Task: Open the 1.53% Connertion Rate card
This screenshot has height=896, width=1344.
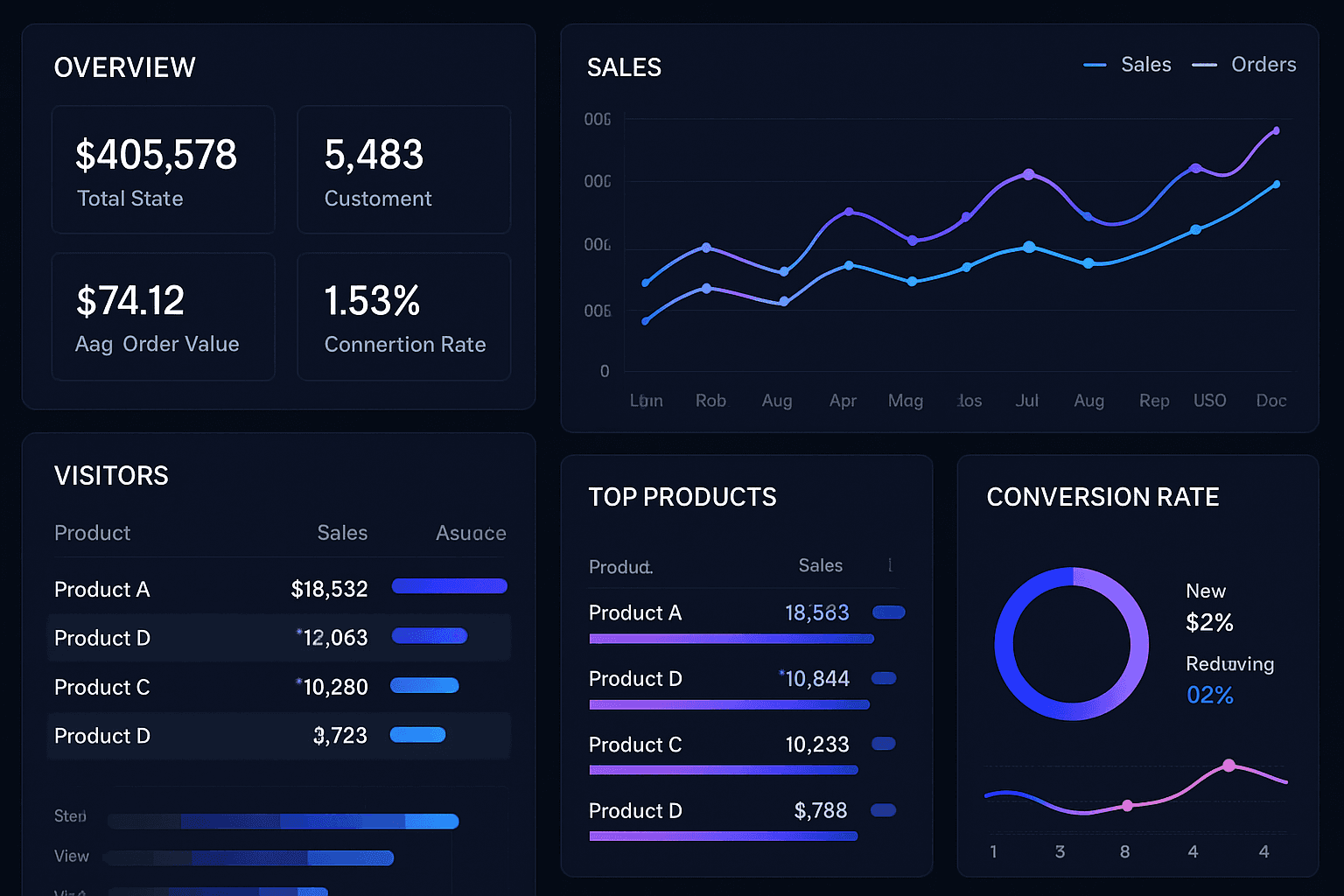Action: point(403,317)
